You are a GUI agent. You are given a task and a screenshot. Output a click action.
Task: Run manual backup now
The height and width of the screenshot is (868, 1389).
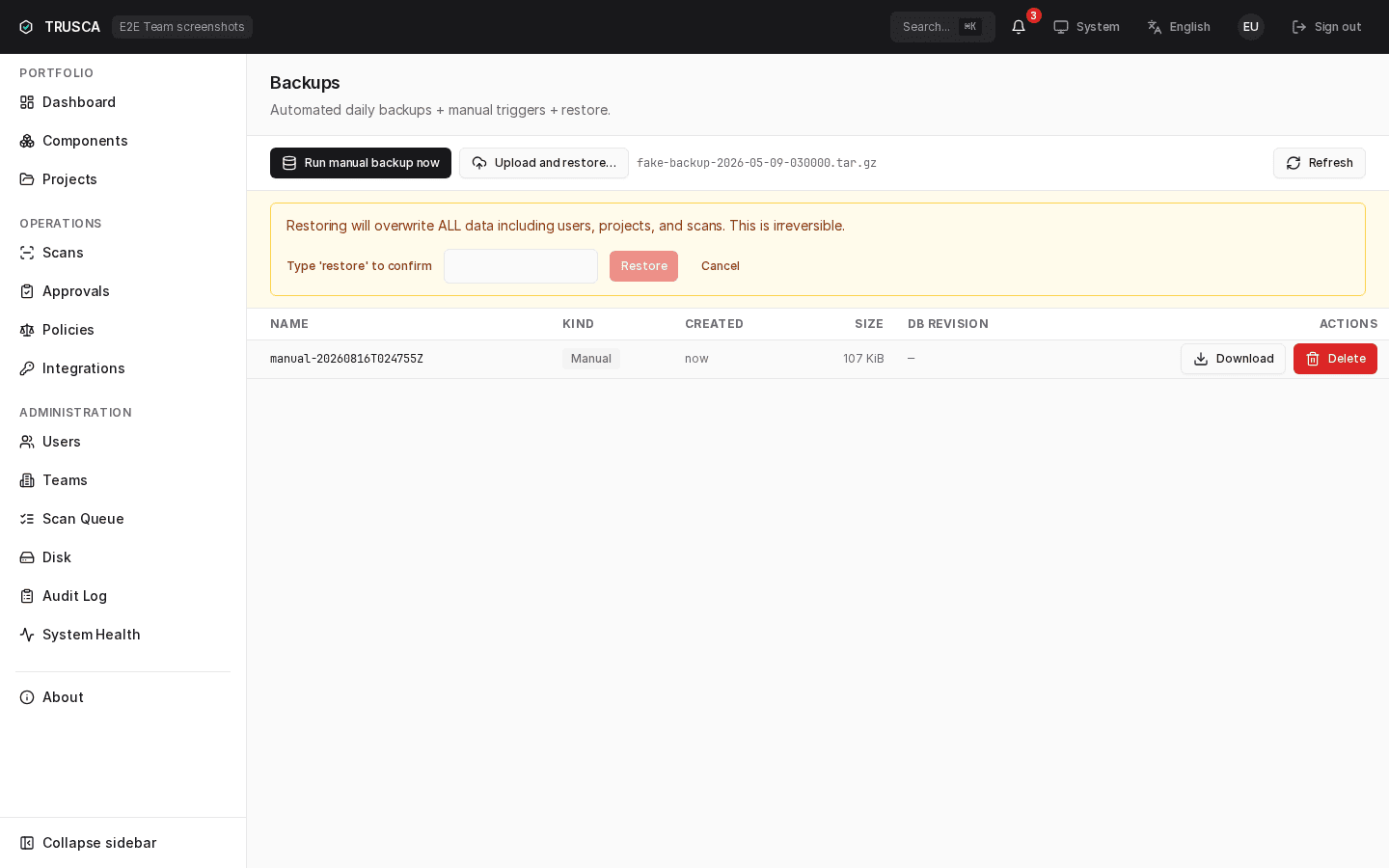tap(361, 163)
